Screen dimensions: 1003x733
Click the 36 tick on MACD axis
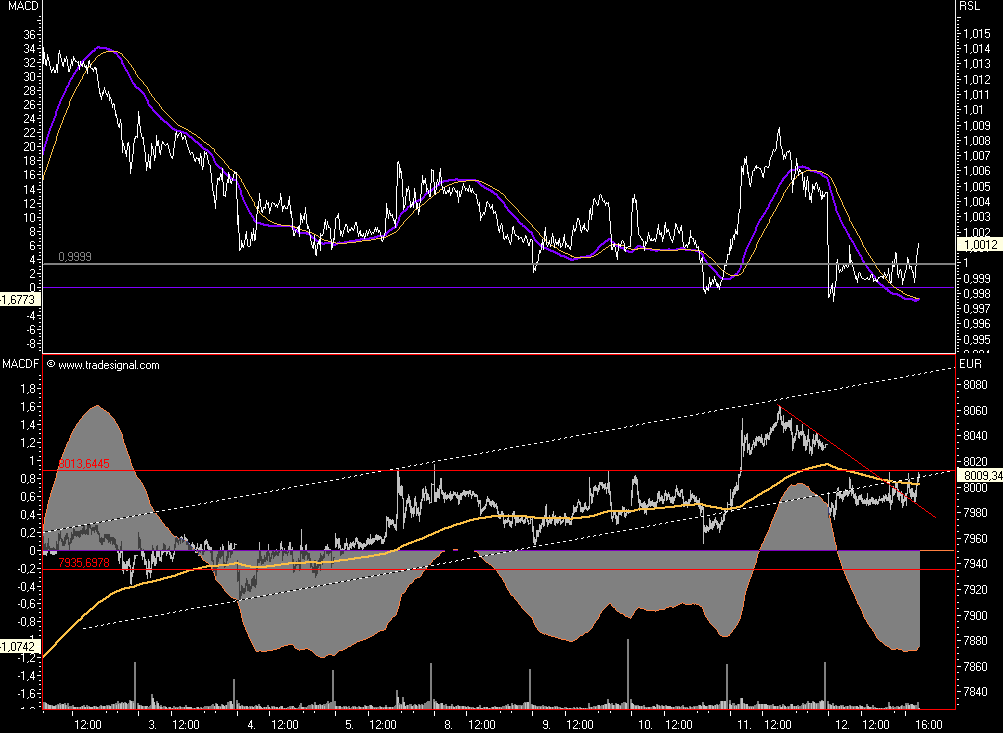[29, 33]
